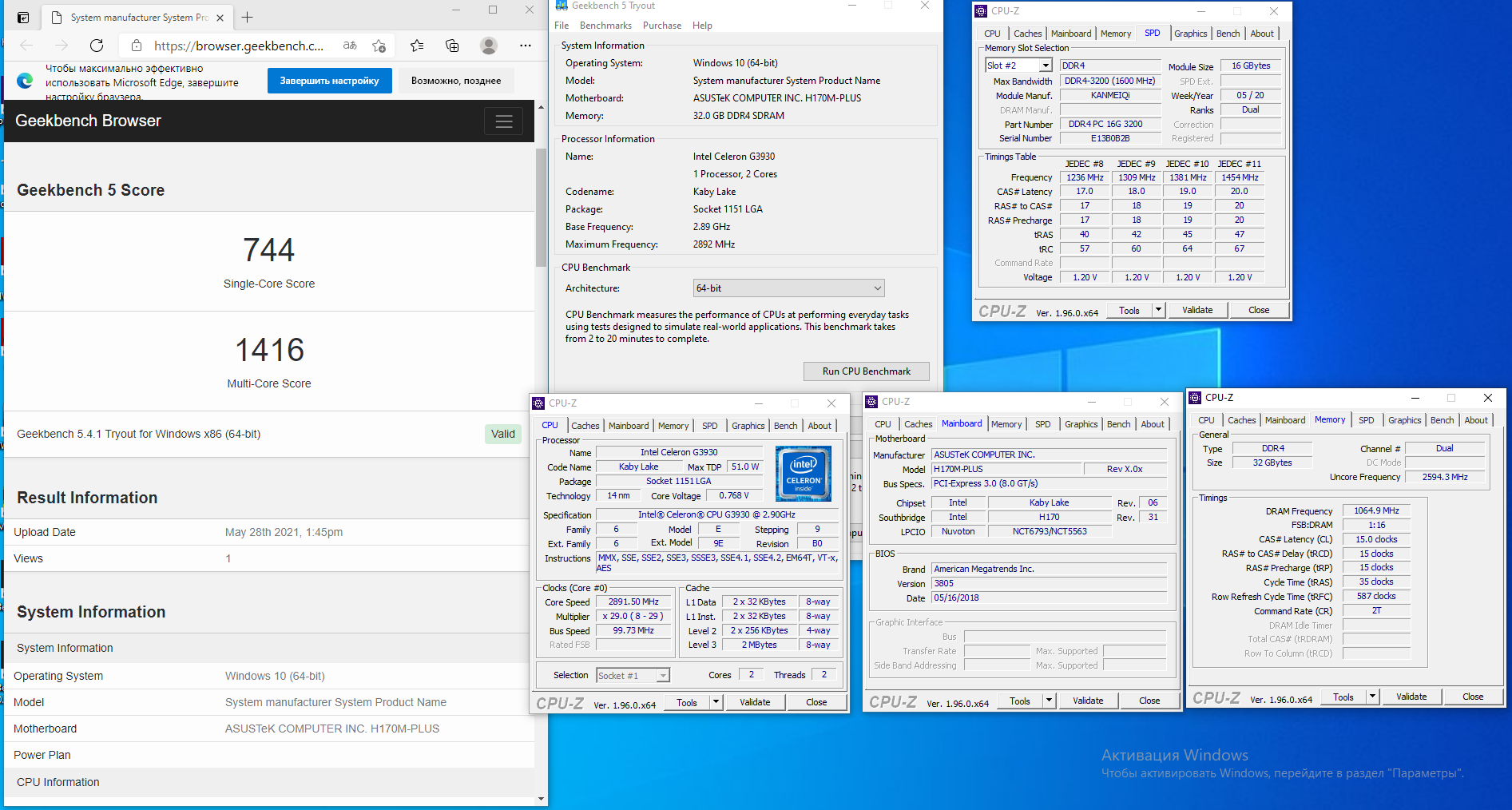Click the Intel Celeron logo in CPU-Z
This screenshot has height=810, width=1512.
[x=804, y=474]
